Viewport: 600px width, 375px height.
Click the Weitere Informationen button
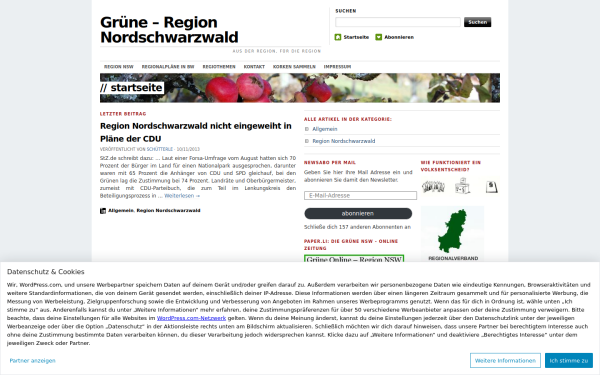click(x=505, y=360)
